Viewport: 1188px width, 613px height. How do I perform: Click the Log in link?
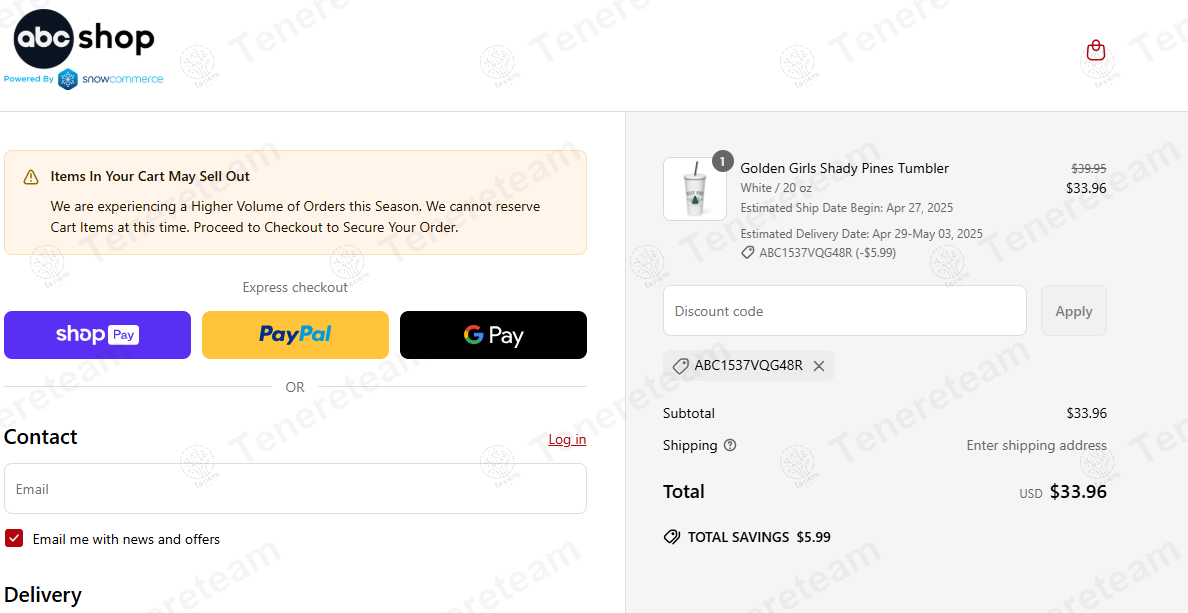click(x=567, y=440)
